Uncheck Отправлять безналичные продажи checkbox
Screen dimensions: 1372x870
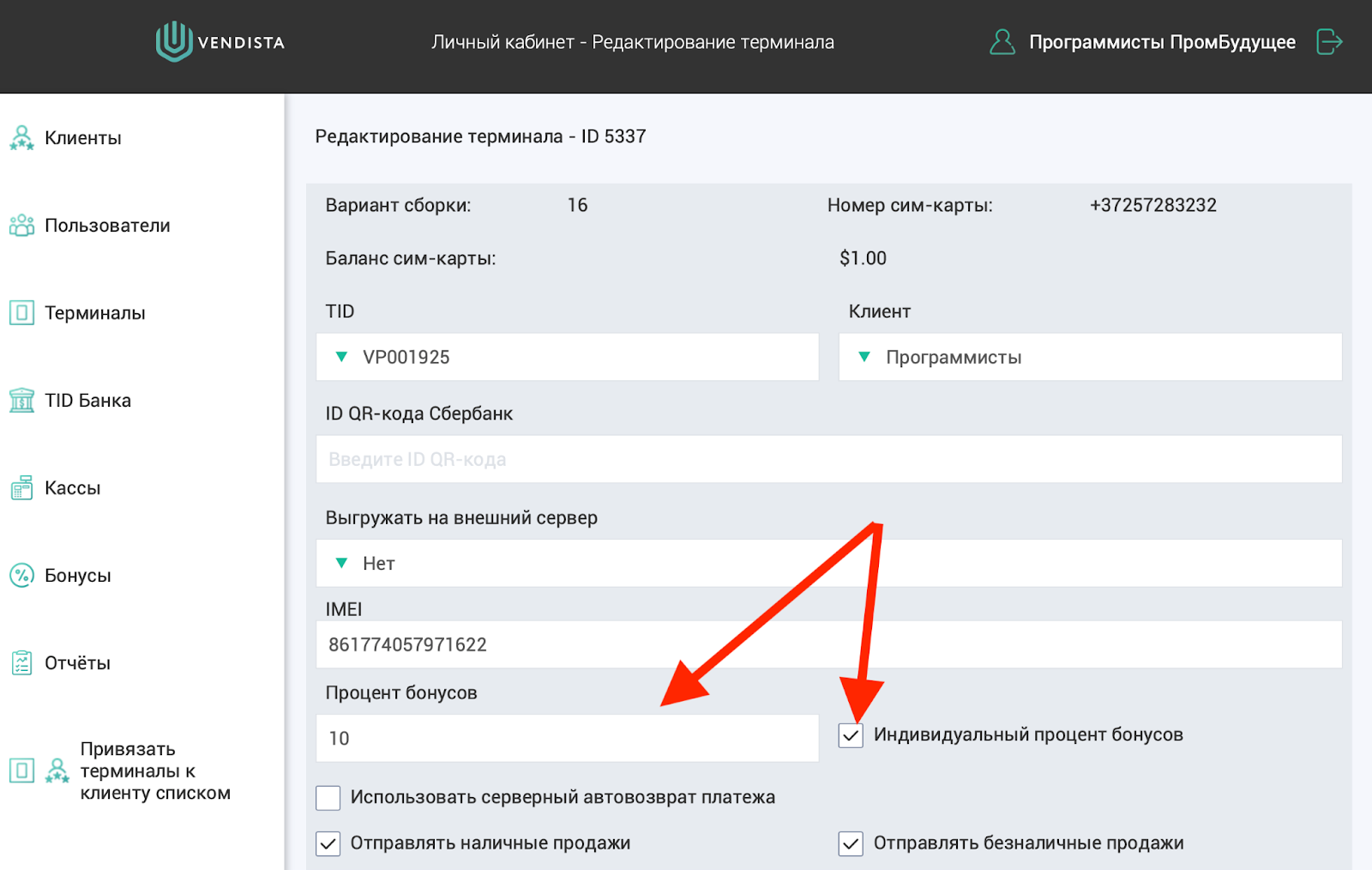851,843
